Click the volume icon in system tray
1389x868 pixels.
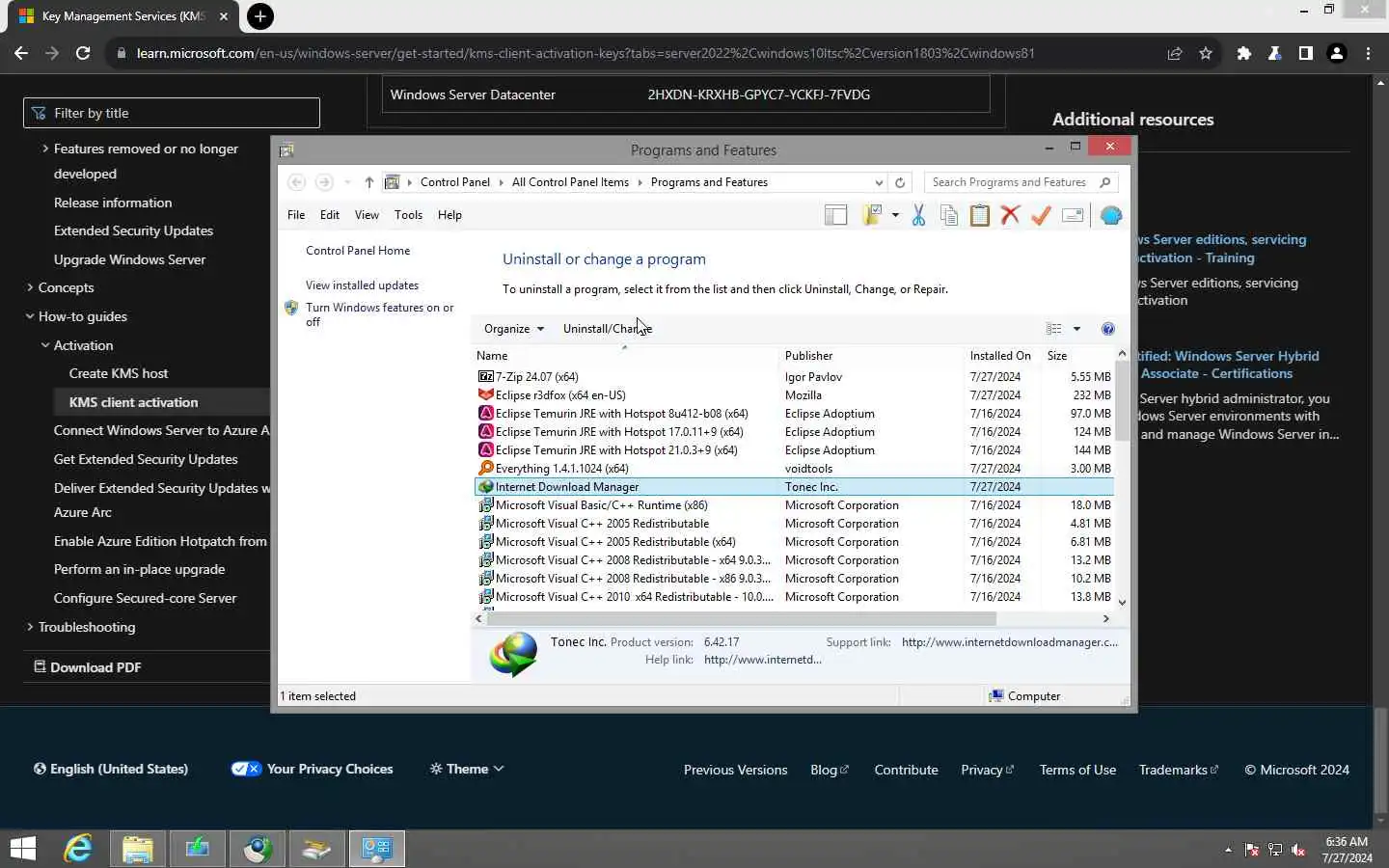click(x=1299, y=850)
